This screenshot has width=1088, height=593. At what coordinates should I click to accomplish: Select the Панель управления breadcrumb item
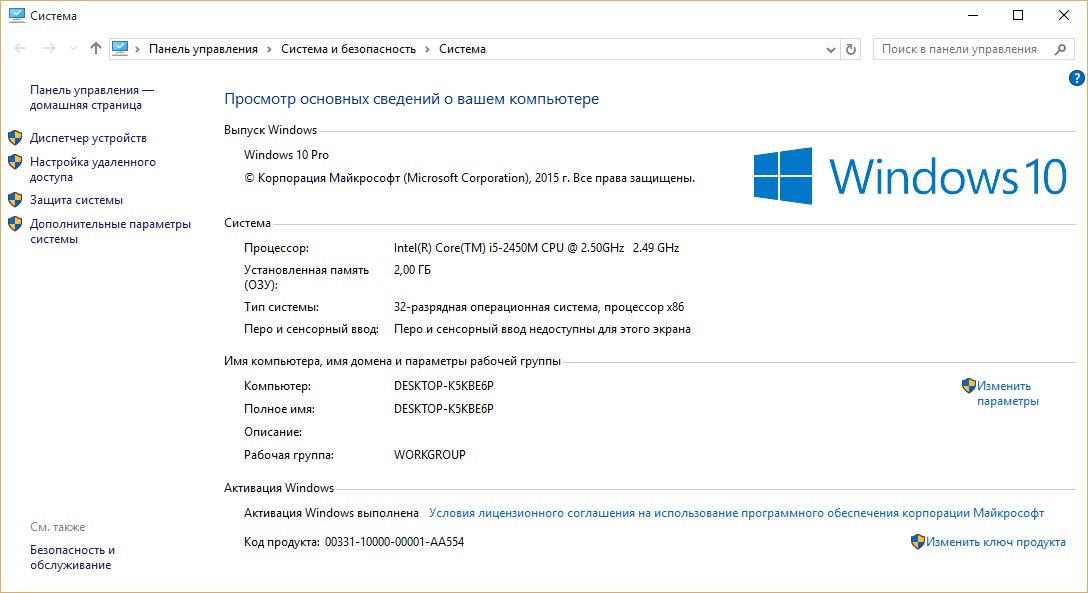[x=203, y=49]
